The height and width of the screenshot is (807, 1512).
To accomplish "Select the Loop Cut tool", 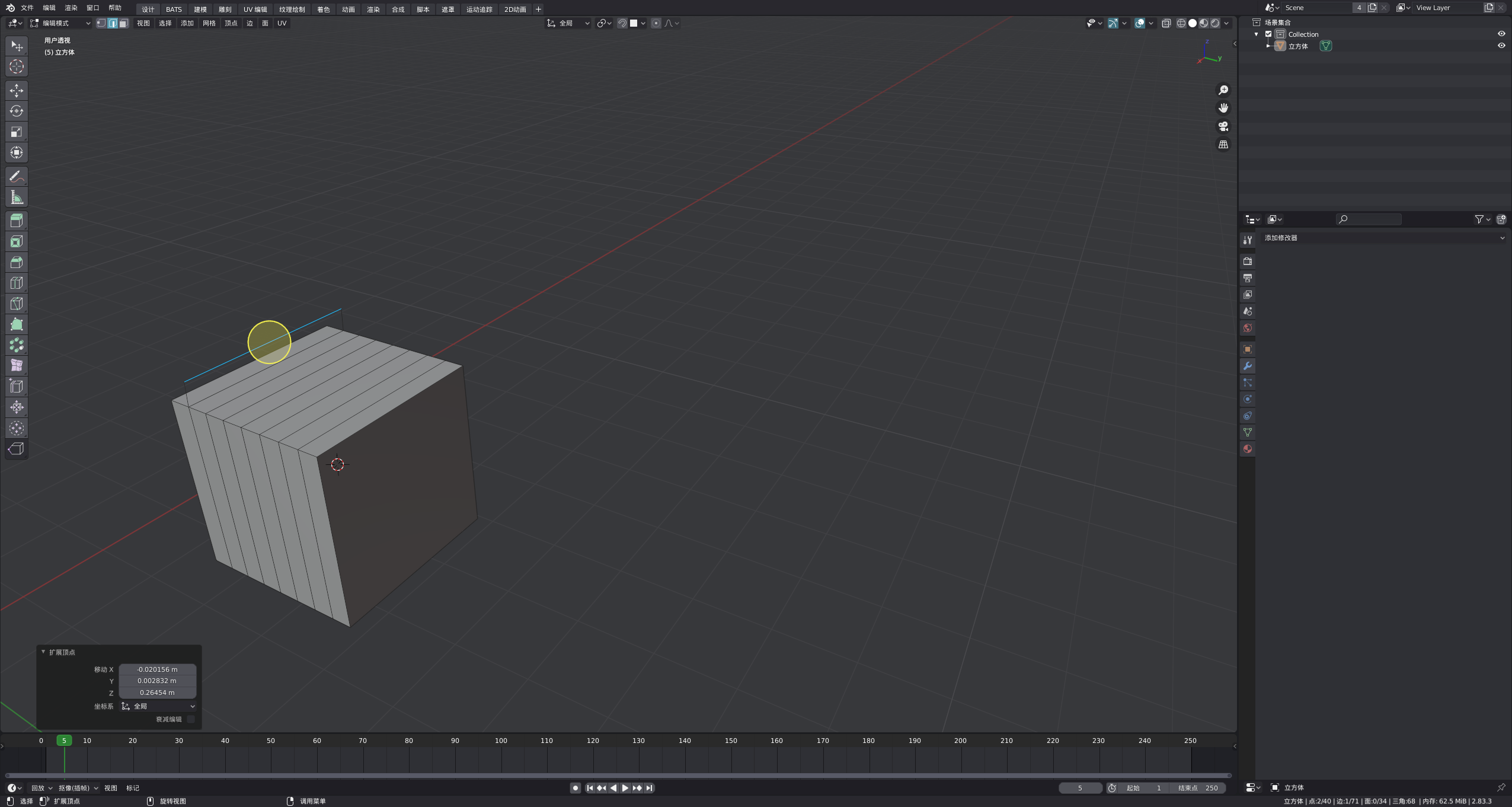I will click(x=17, y=283).
